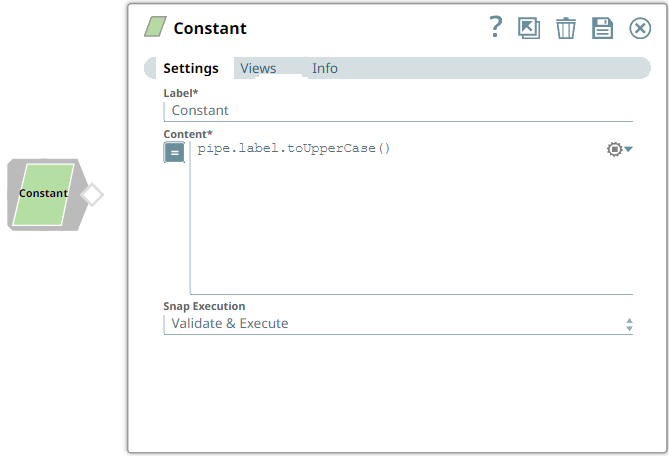The image size is (669, 456).
Task: Select the Constant snap on the canvas
Action: point(44,194)
